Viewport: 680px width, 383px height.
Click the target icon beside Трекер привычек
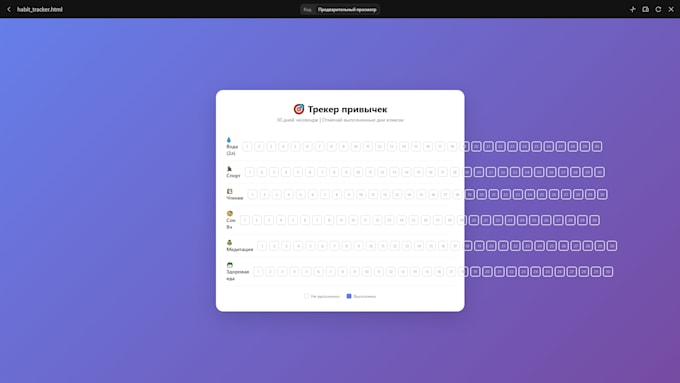299,109
